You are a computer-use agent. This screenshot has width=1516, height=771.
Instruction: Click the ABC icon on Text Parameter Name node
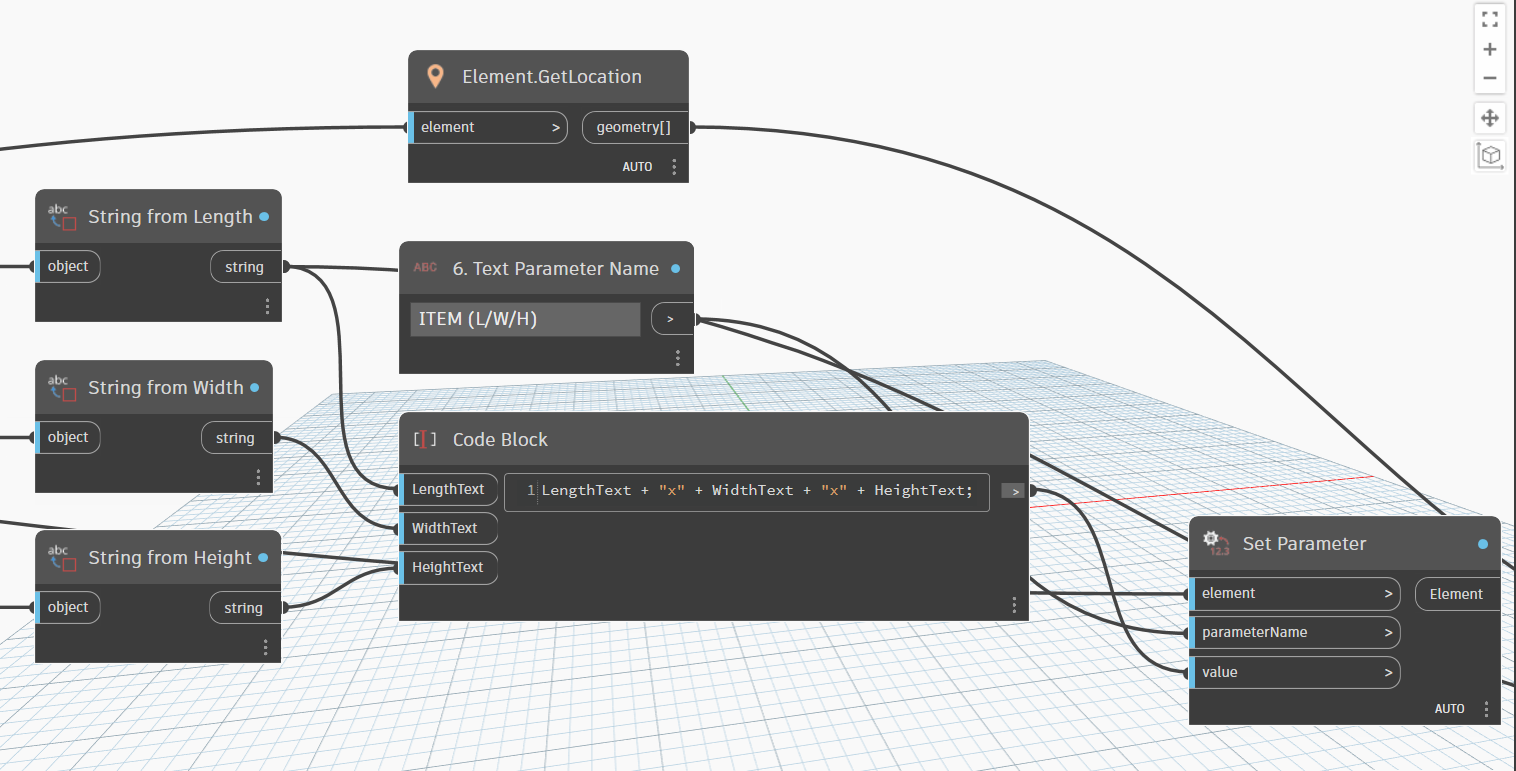coord(425,268)
